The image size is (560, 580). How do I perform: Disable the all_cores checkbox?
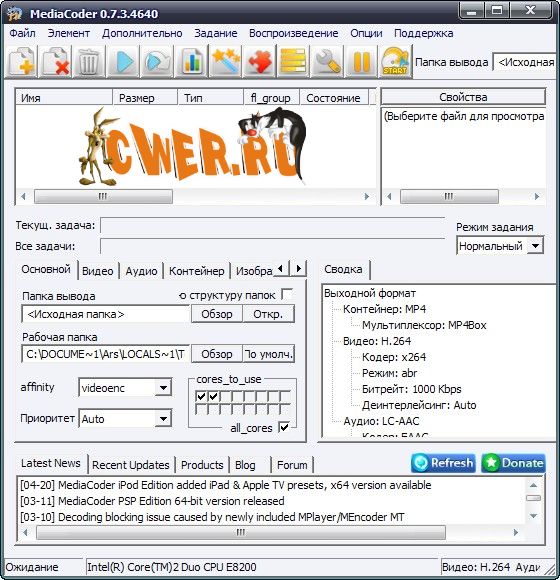(x=284, y=428)
